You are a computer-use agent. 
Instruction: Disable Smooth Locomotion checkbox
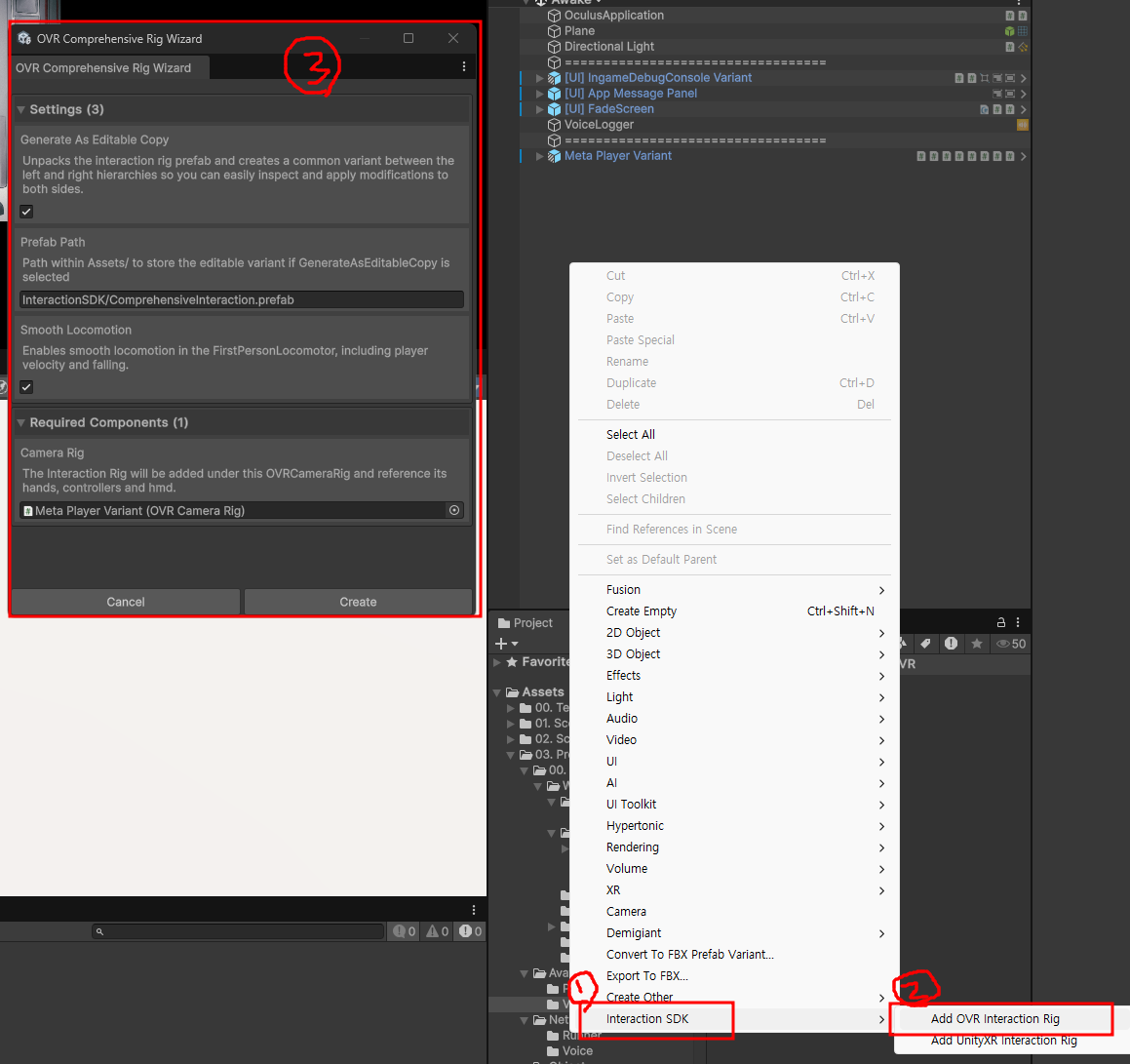(25, 387)
